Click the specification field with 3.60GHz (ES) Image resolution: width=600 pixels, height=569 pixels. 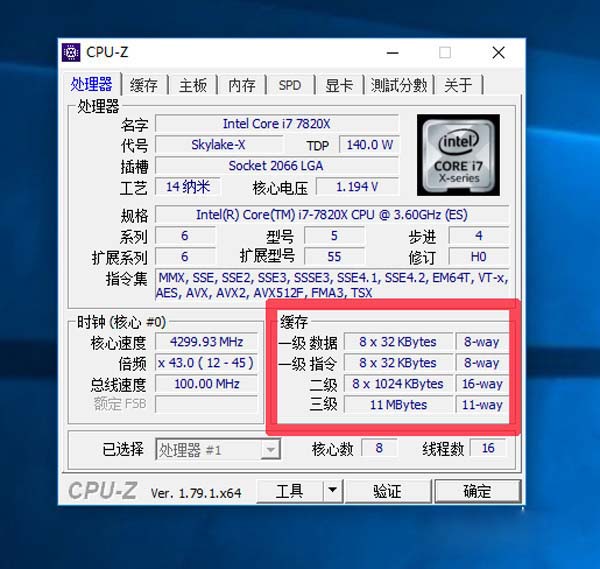coord(332,215)
